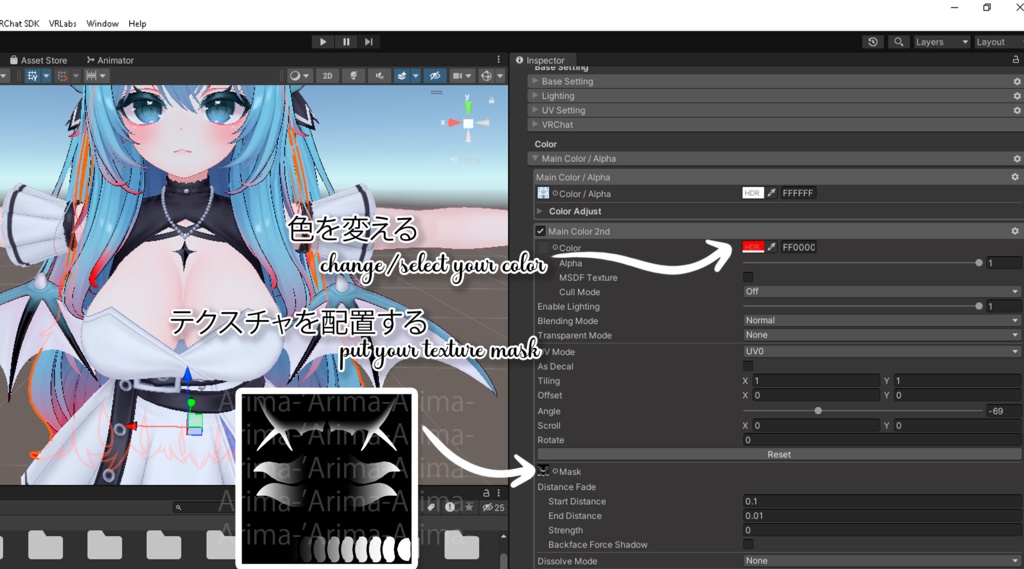Open the scene camera settings icon
The height and width of the screenshot is (569, 1024).
coord(457,76)
